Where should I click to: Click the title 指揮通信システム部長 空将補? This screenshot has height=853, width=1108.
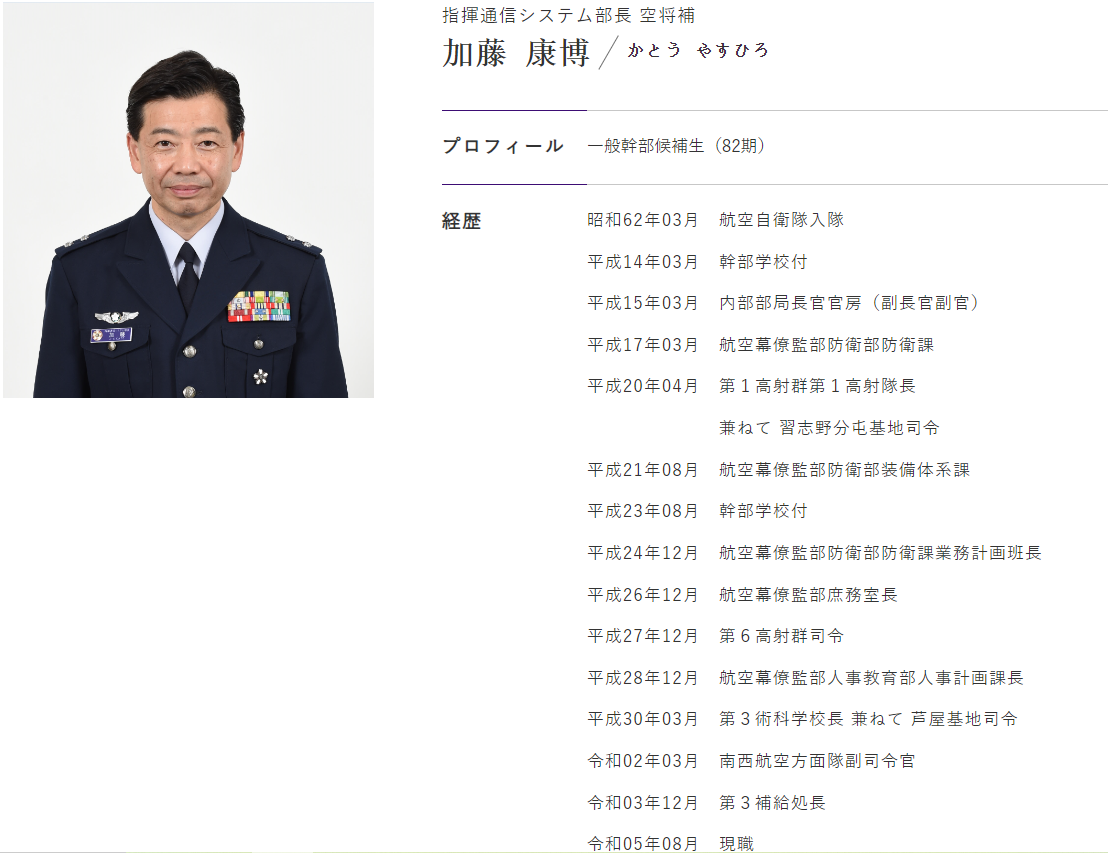point(569,15)
